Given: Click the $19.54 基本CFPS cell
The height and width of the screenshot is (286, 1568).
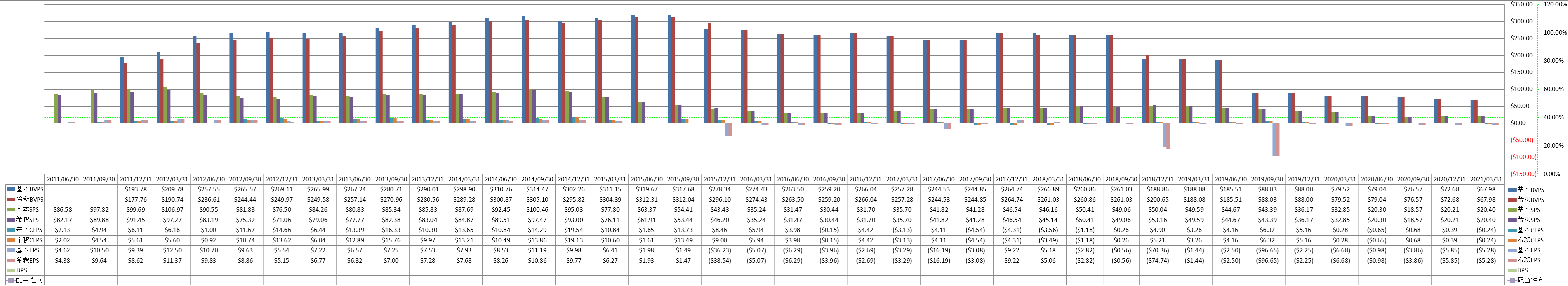Looking at the screenshot, I should (x=574, y=230).
